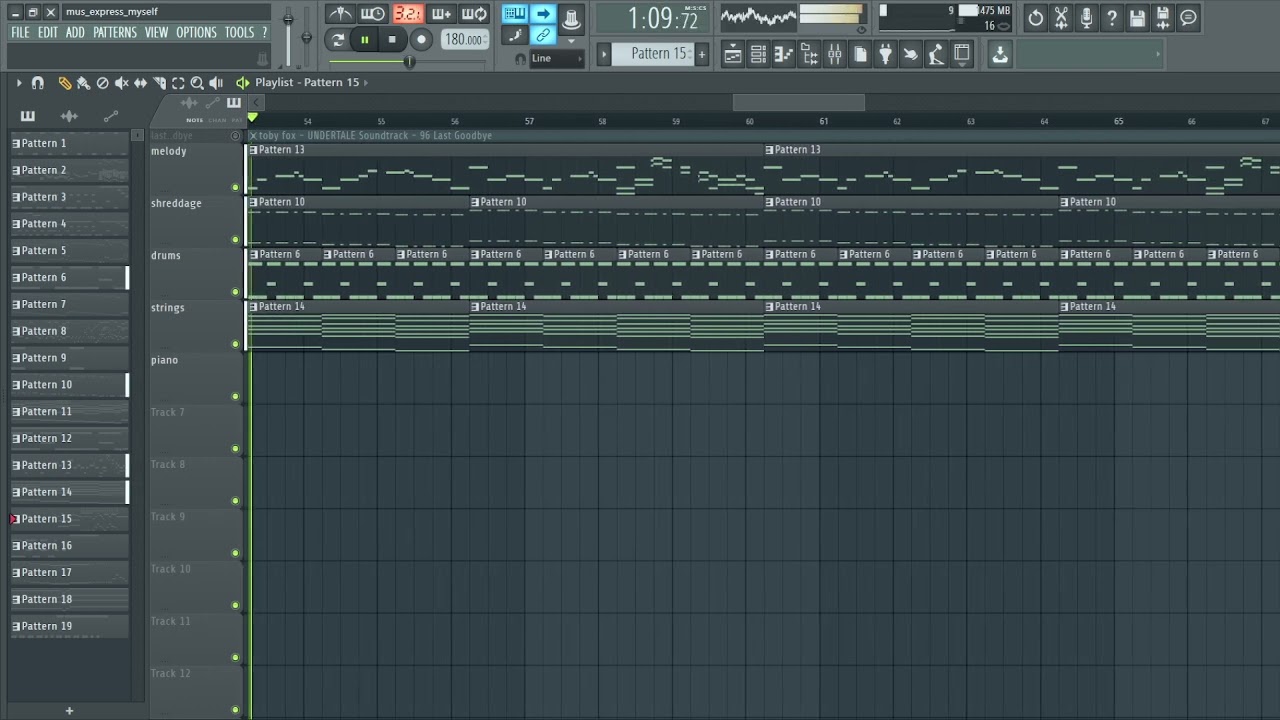Screen dimensions: 1280x720
Task: Toggle pattern/song mode switch
Action: (337, 40)
